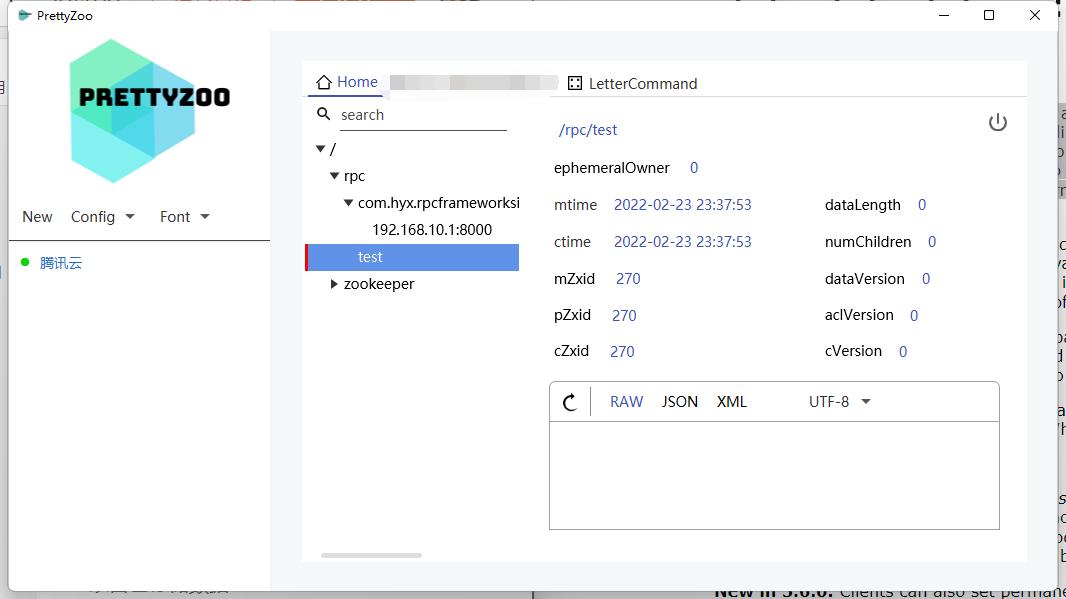Click the New server button
Viewport: 1066px width, 599px height.
point(37,217)
